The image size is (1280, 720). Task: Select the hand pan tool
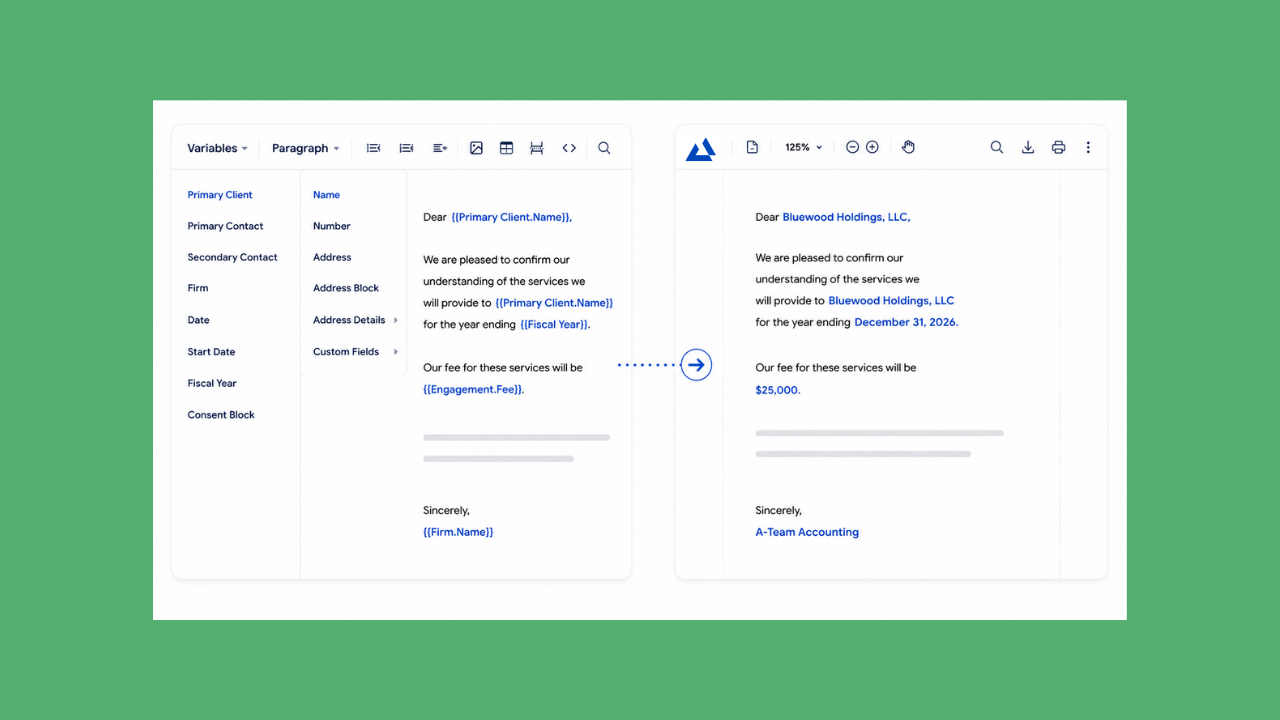tap(908, 147)
